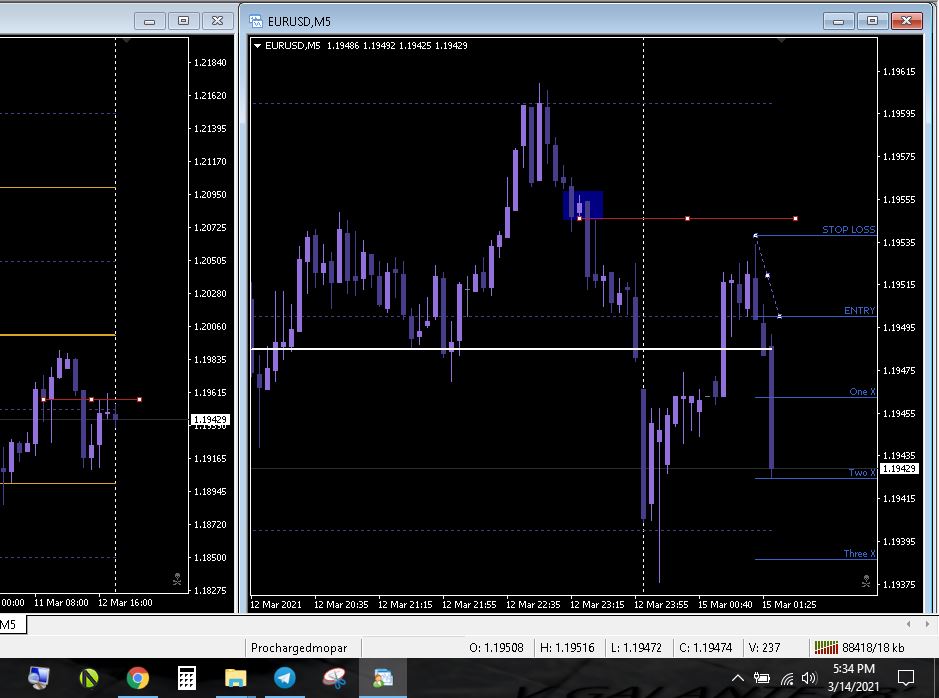This screenshot has height=698, width=939.
Task: Click the L: 1.19472 low price status field
Action: pos(636,648)
